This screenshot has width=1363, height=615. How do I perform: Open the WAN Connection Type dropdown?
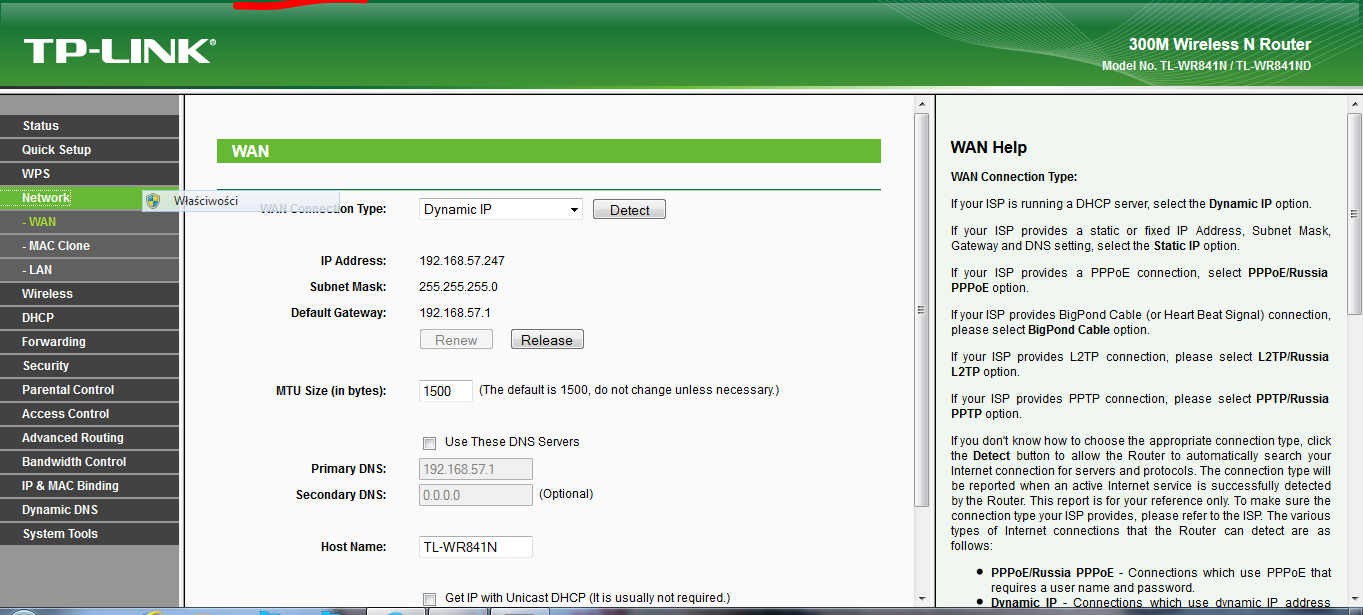click(501, 210)
